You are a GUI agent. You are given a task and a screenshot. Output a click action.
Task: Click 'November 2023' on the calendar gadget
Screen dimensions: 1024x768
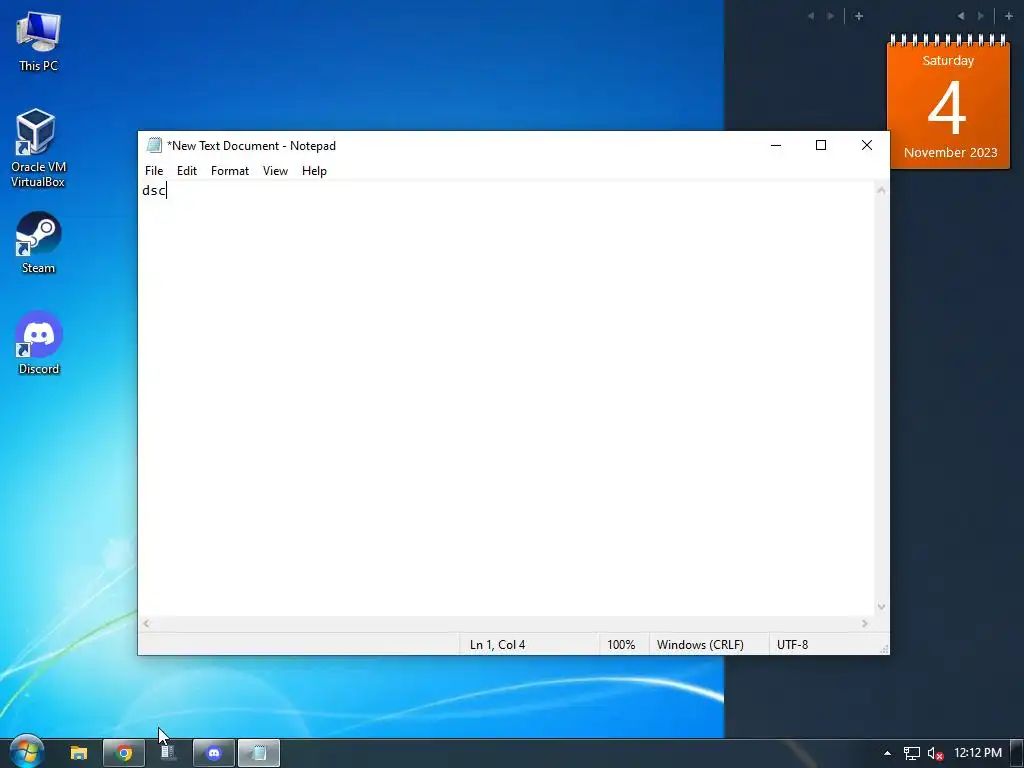[x=950, y=153]
